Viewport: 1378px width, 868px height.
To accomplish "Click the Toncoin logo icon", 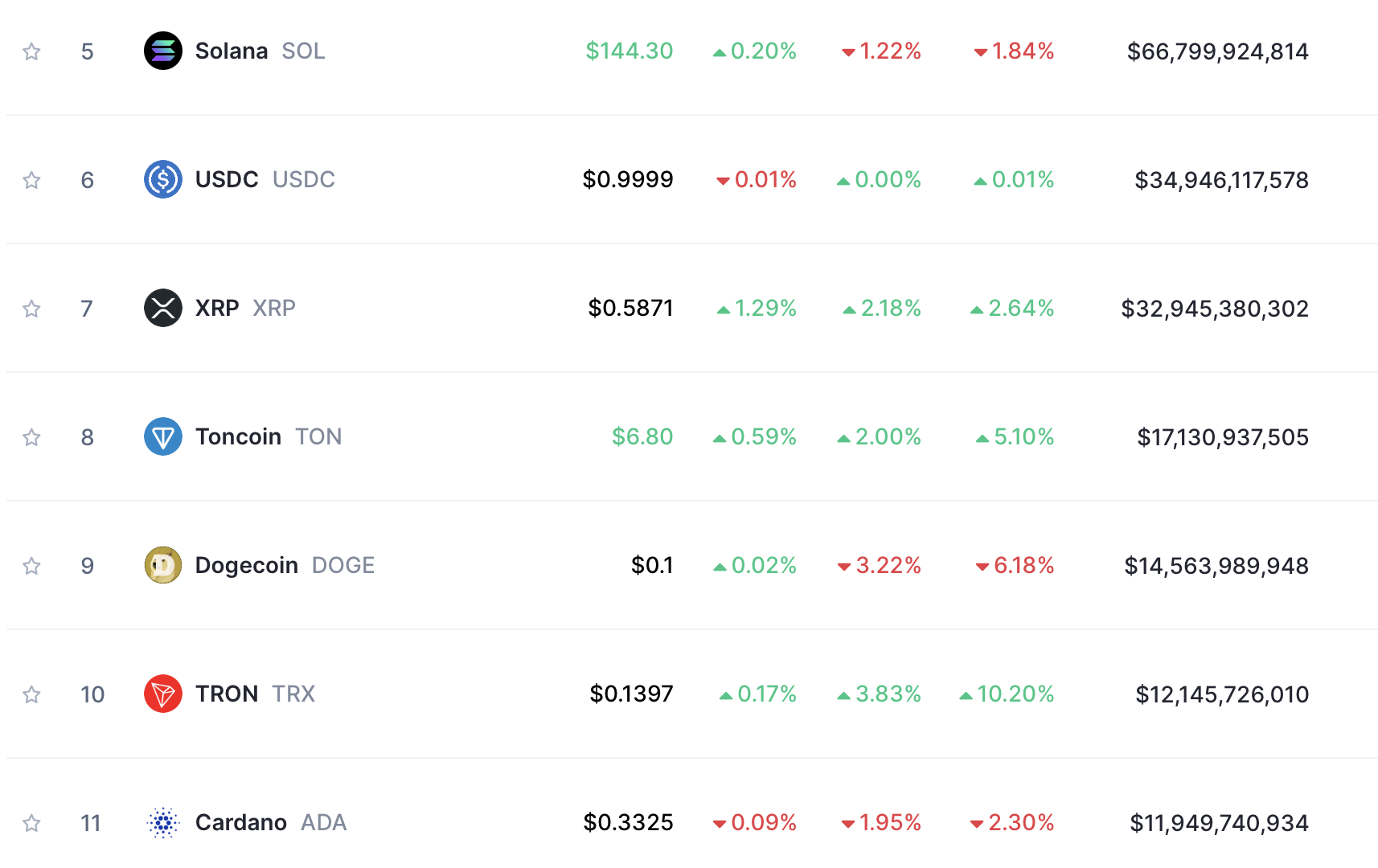I will (162, 436).
